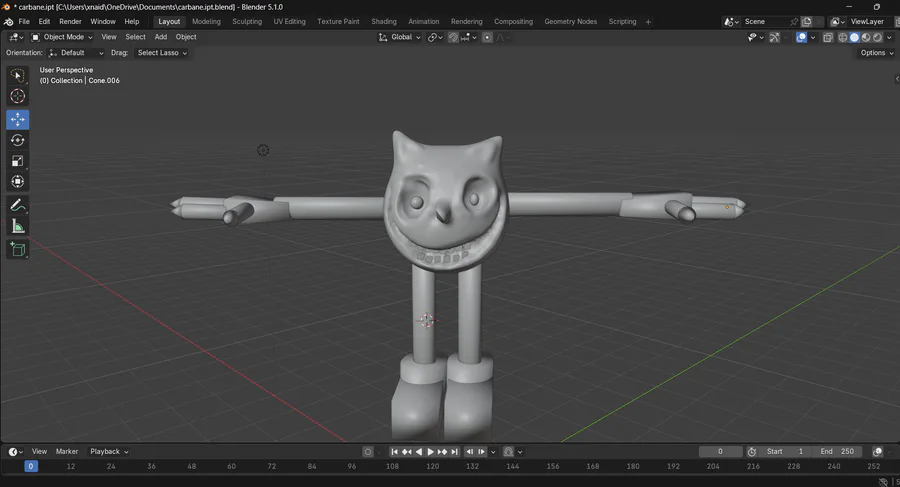Screen dimensions: 900x487
Task: Open the Edit menu
Action: 44,22
